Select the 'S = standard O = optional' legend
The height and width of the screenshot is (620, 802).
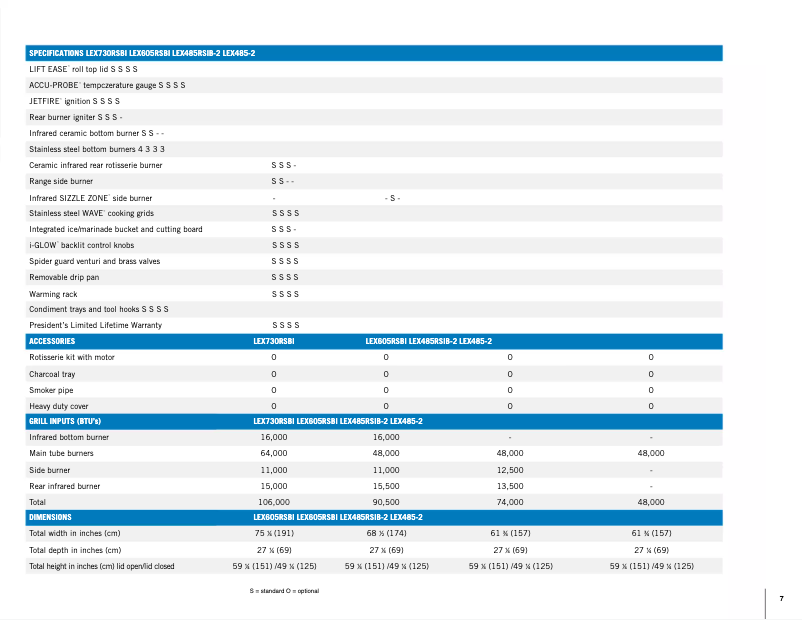pos(284,590)
